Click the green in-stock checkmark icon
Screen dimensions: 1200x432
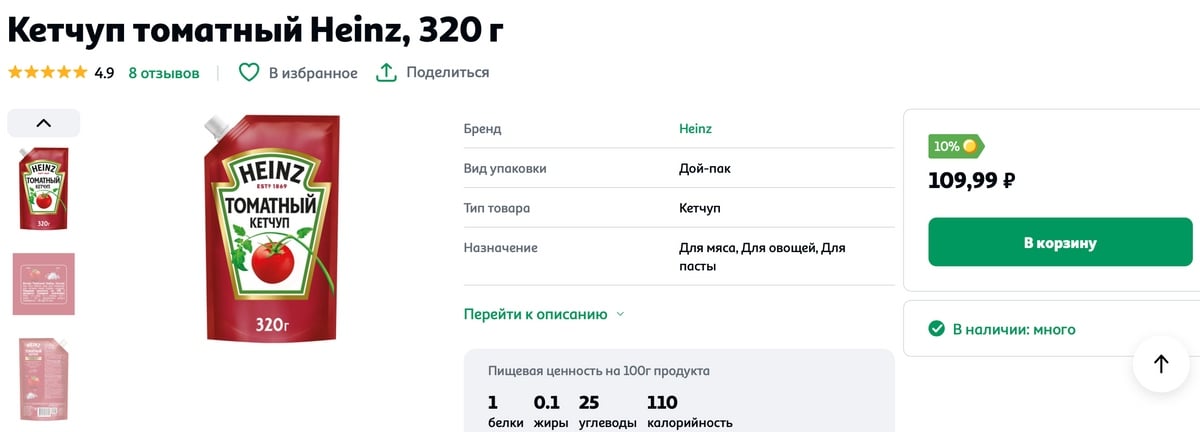937,329
